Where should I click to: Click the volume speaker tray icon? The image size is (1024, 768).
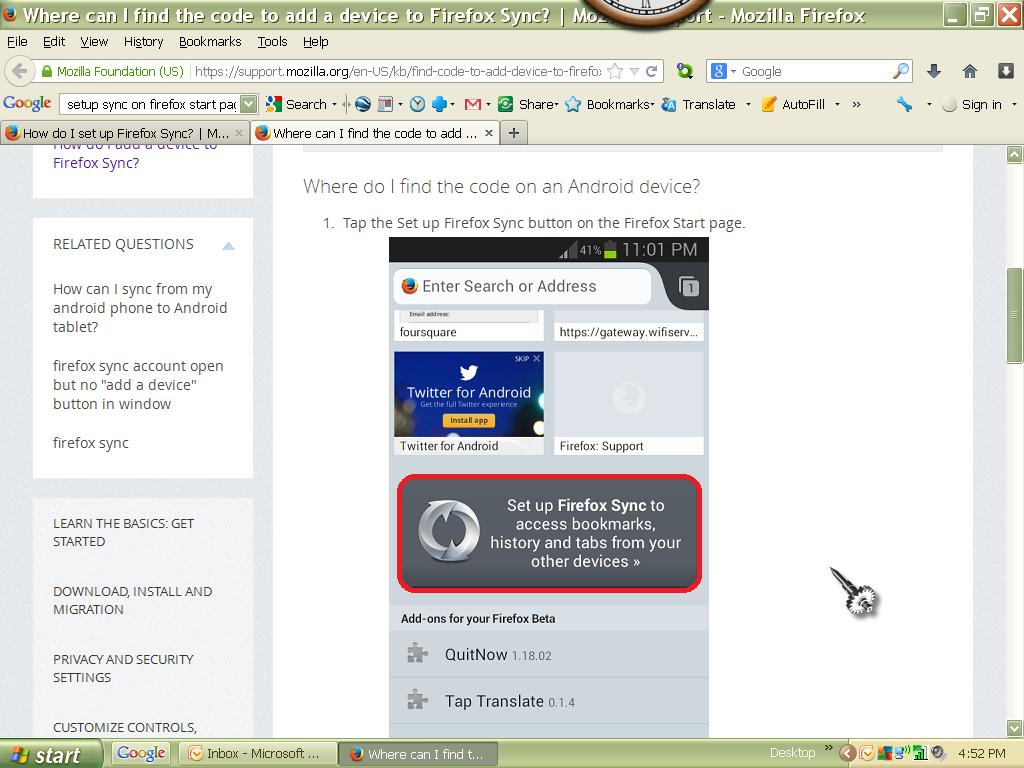coord(938,753)
